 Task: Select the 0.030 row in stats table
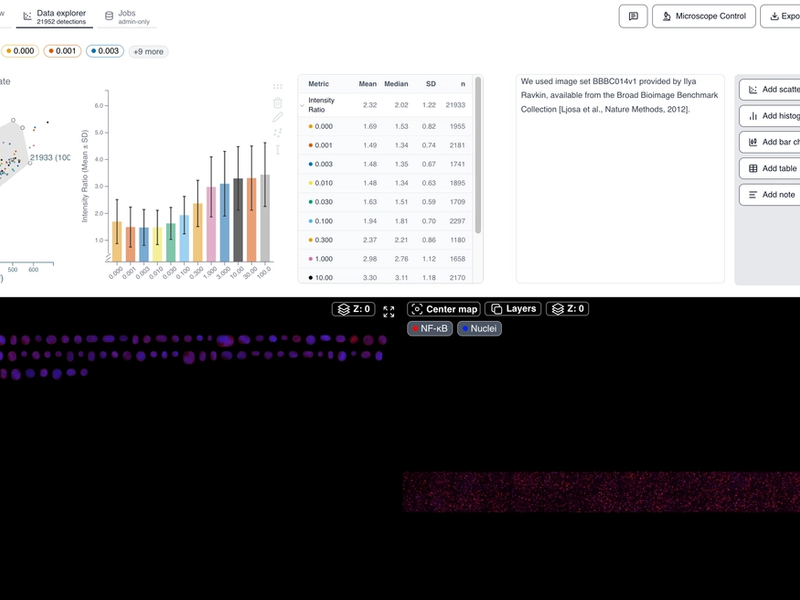pos(386,202)
